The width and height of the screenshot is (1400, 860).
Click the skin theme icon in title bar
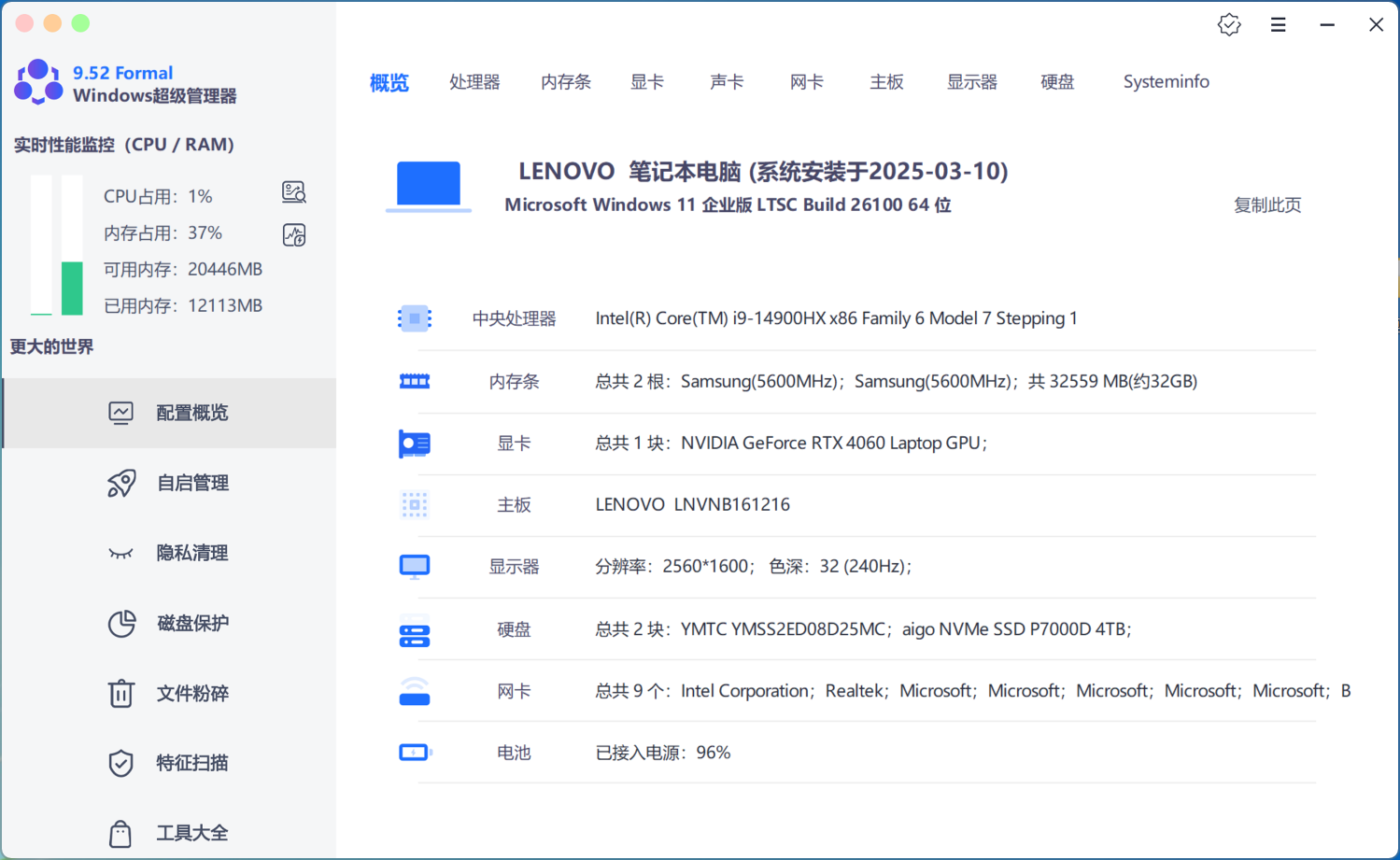(x=1229, y=25)
